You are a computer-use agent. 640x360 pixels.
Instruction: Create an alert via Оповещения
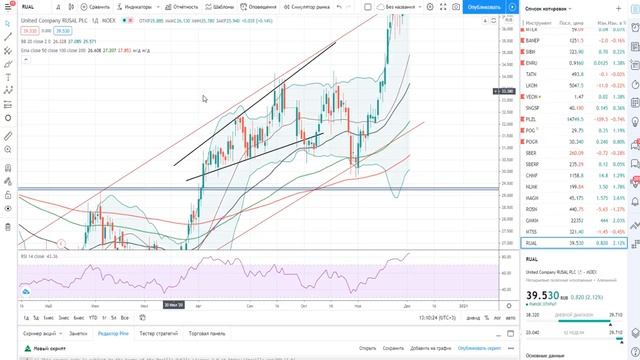[259, 7]
